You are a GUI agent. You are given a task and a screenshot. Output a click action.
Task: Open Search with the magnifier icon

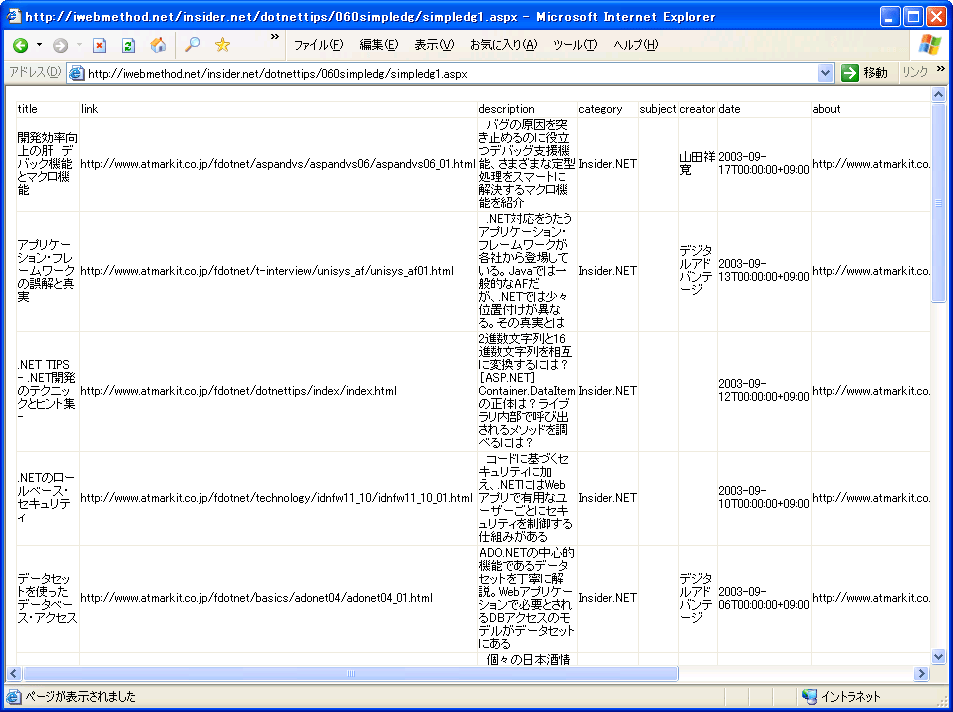click(x=192, y=44)
